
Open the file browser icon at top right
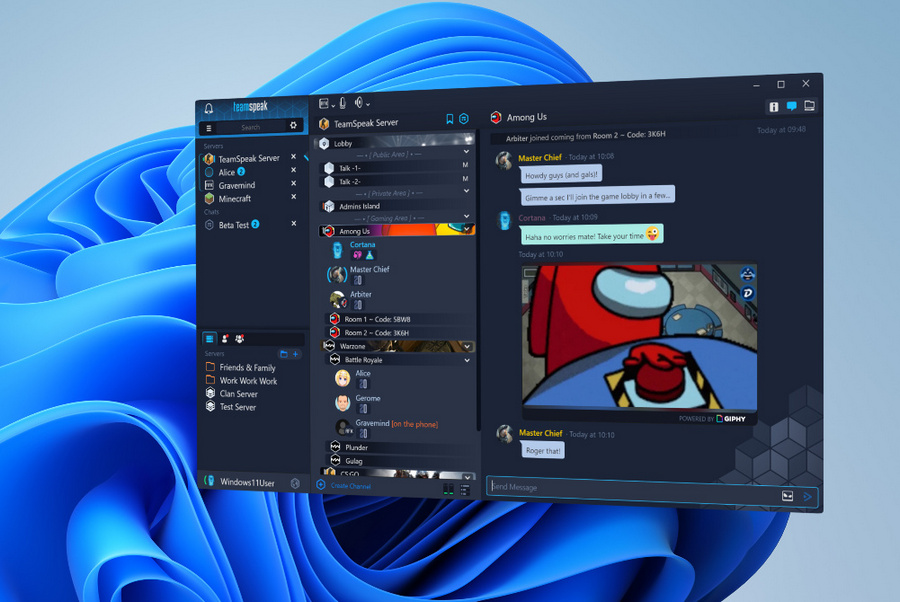pyautogui.click(x=810, y=105)
